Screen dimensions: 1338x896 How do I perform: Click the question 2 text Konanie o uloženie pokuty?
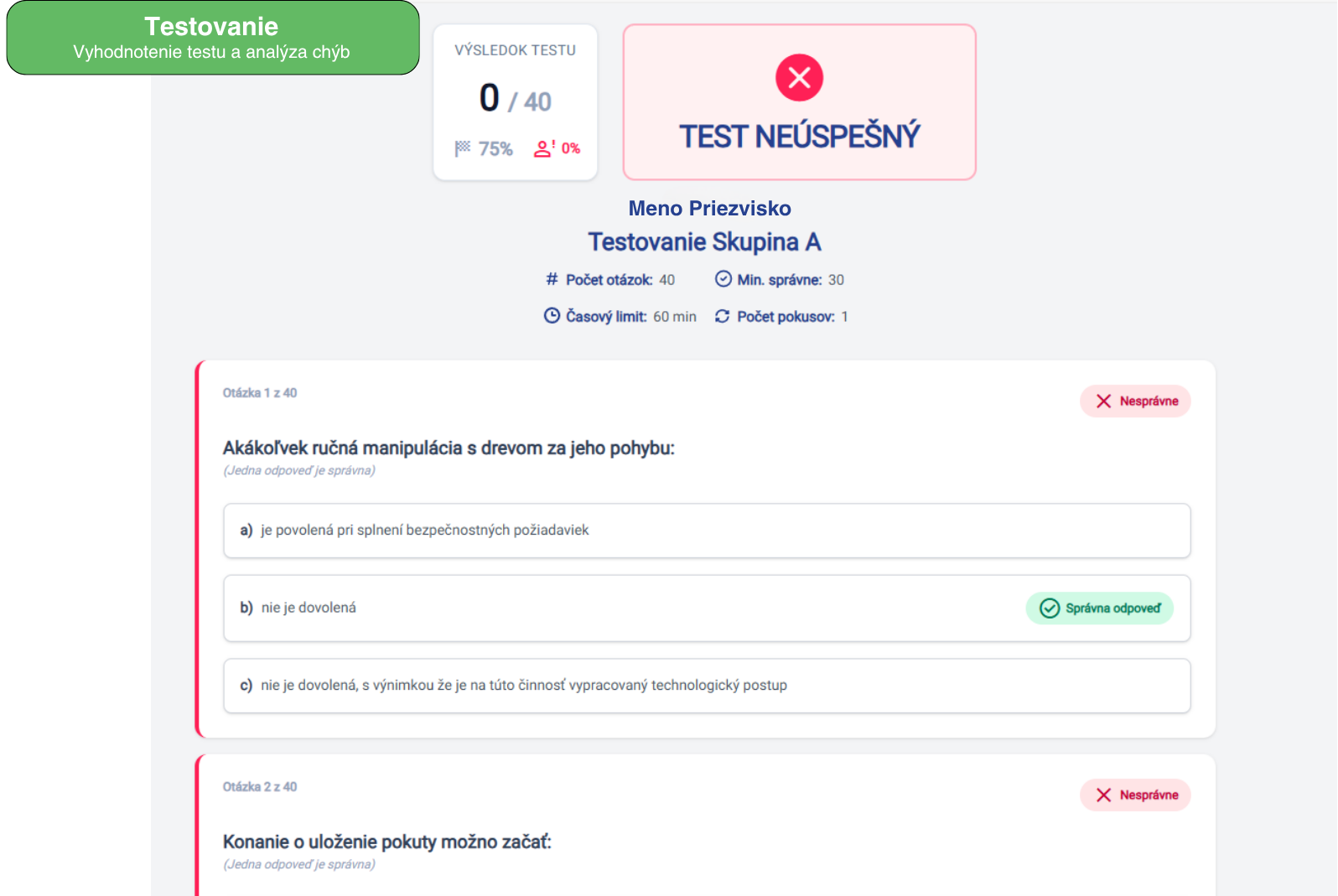[x=386, y=842]
